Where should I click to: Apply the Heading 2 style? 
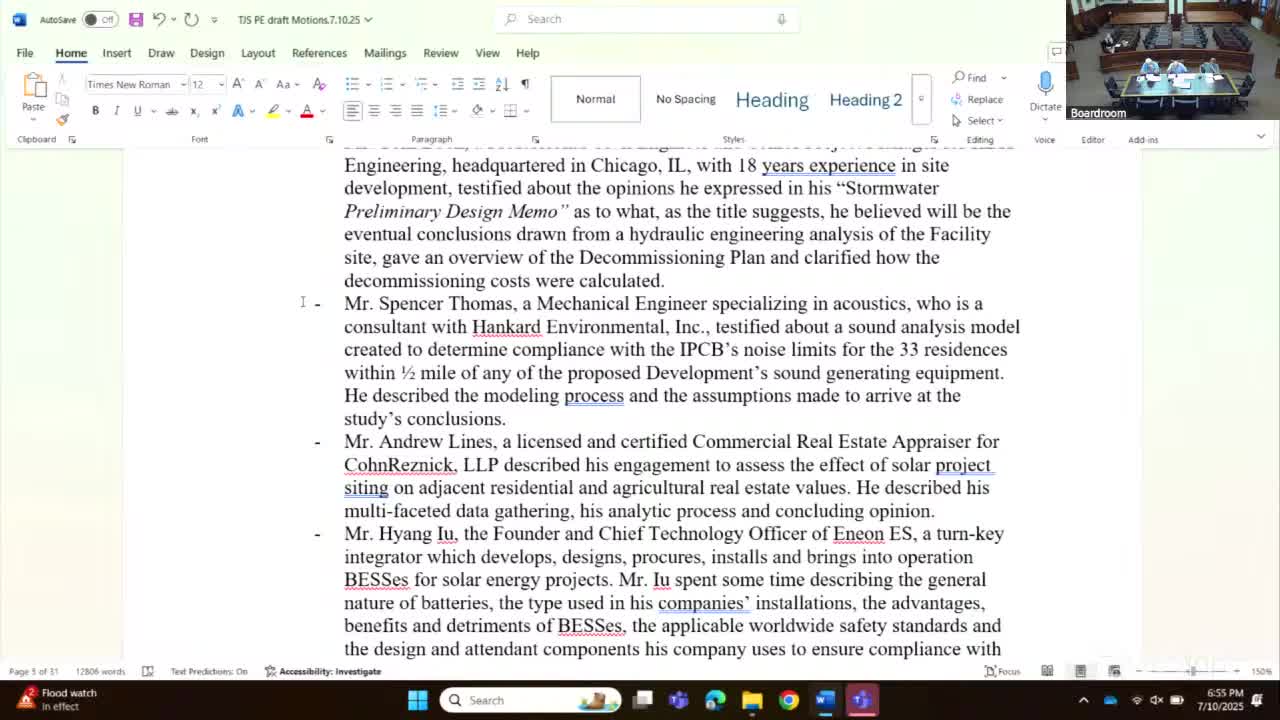(x=865, y=99)
